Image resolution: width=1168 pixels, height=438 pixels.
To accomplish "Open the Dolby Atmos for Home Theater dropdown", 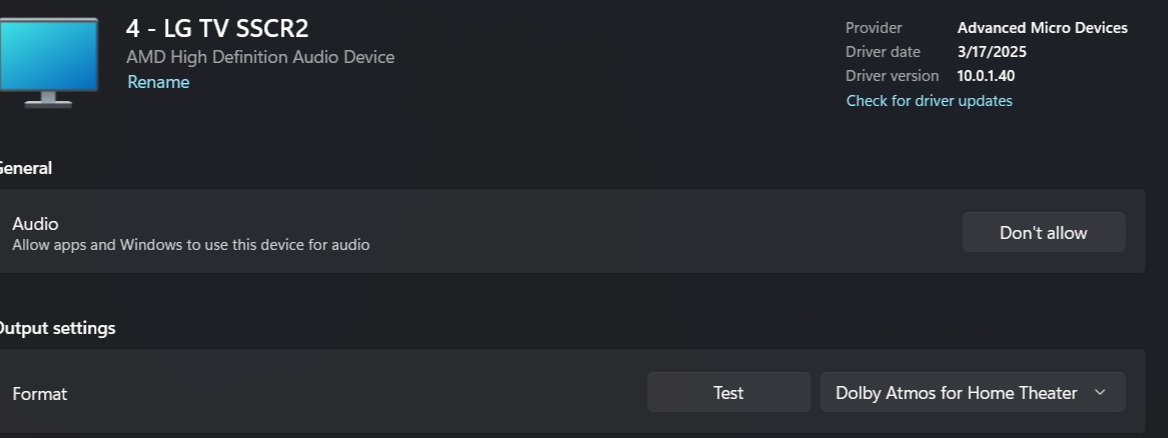I will (x=972, y=393).
